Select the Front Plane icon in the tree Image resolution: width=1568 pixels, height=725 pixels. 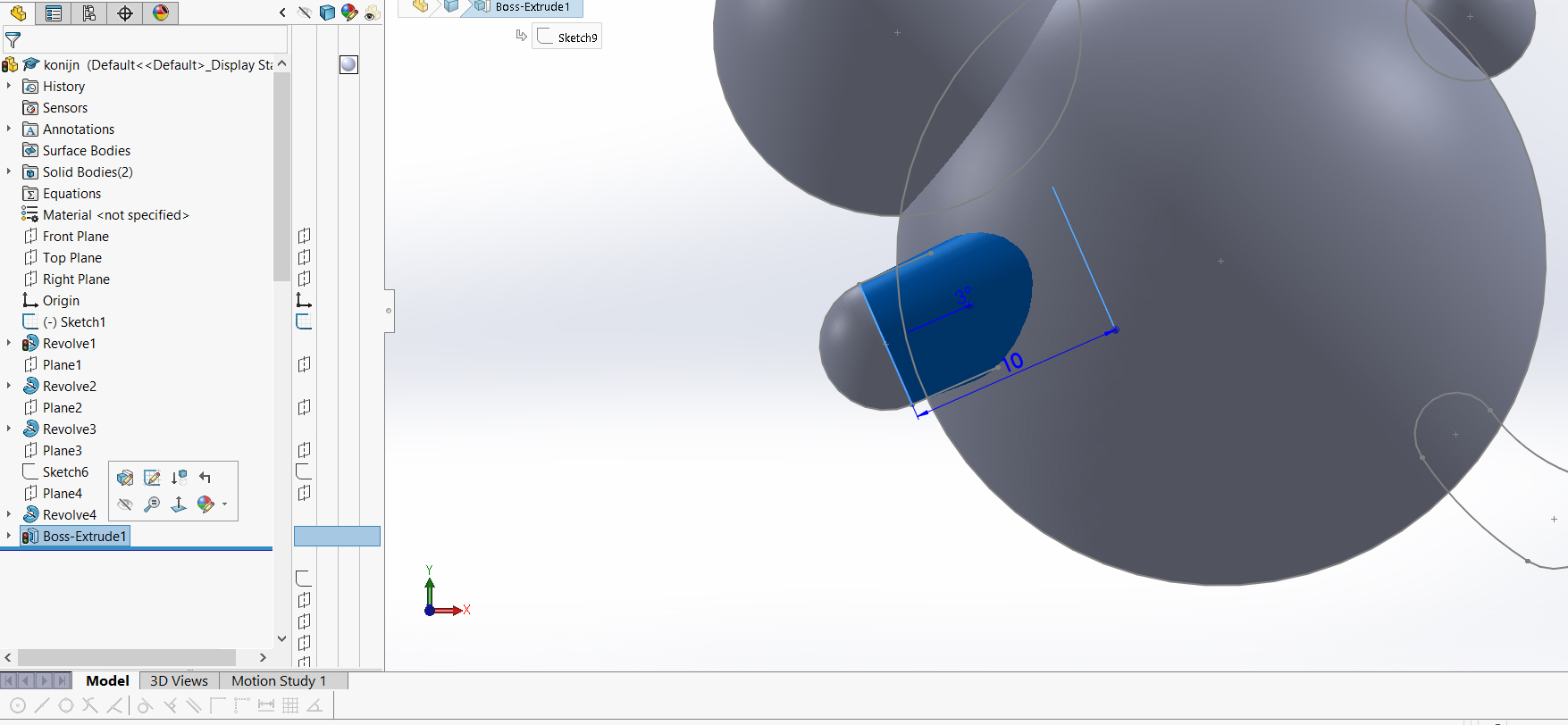tap(30, 236)
